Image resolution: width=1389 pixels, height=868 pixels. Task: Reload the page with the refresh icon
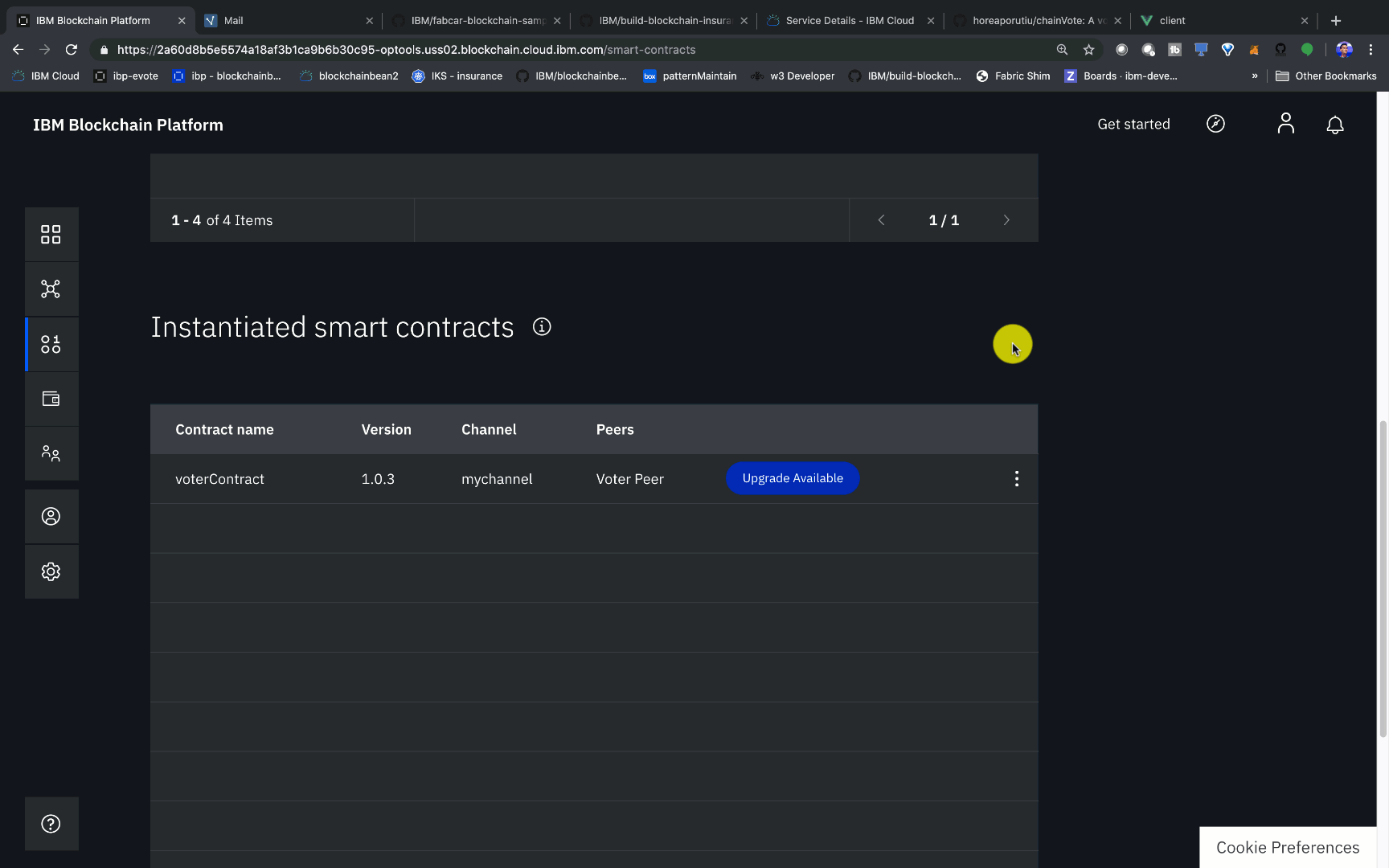72,50
